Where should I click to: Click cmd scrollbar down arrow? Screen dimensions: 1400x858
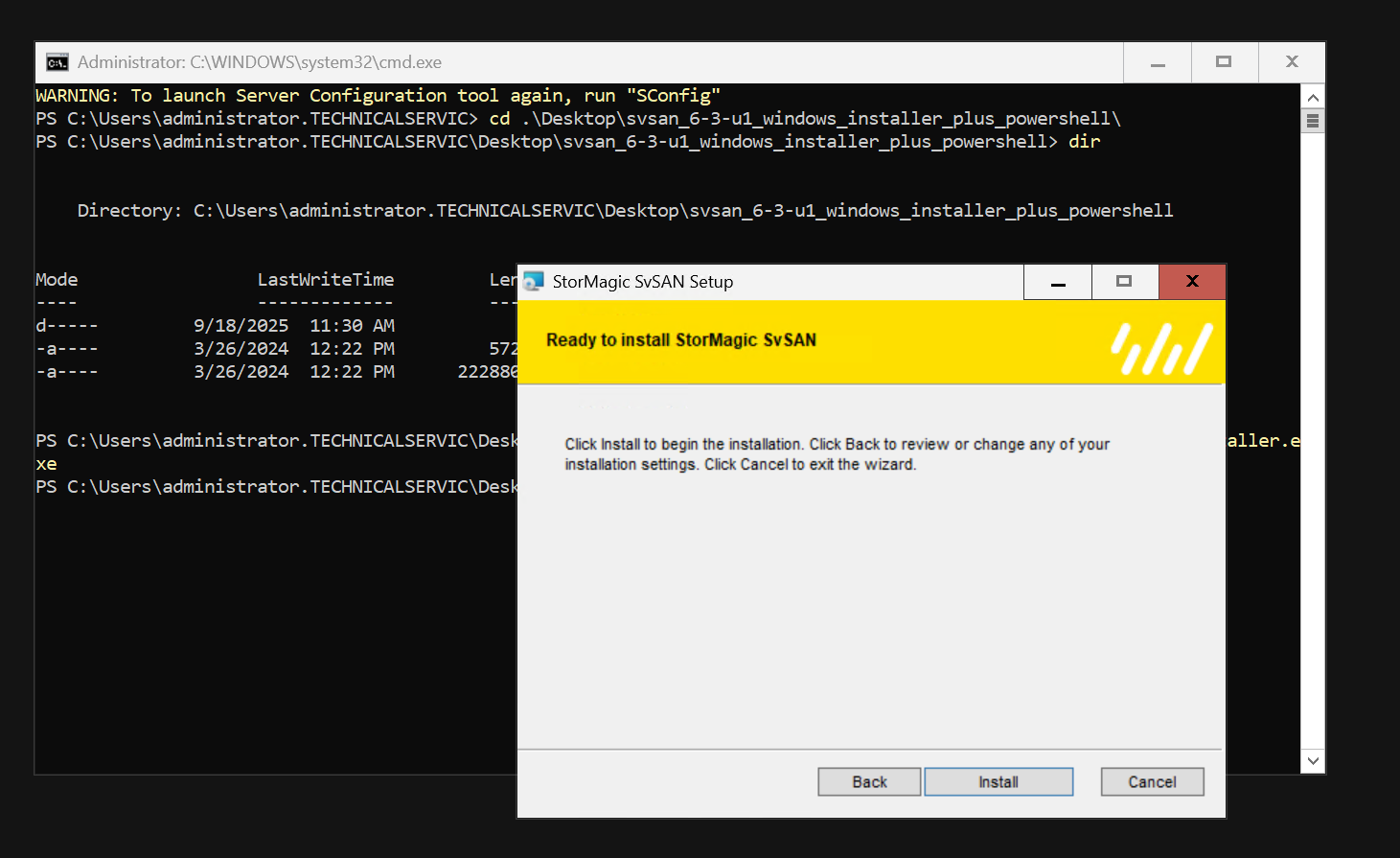click(x=1313, y=761)
